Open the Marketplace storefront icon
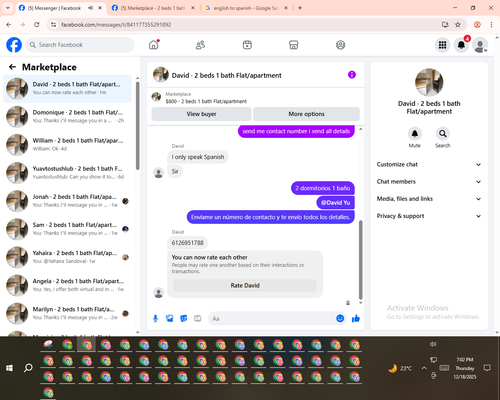This screenshot has width=500, height=400. [x=294, y=45]
